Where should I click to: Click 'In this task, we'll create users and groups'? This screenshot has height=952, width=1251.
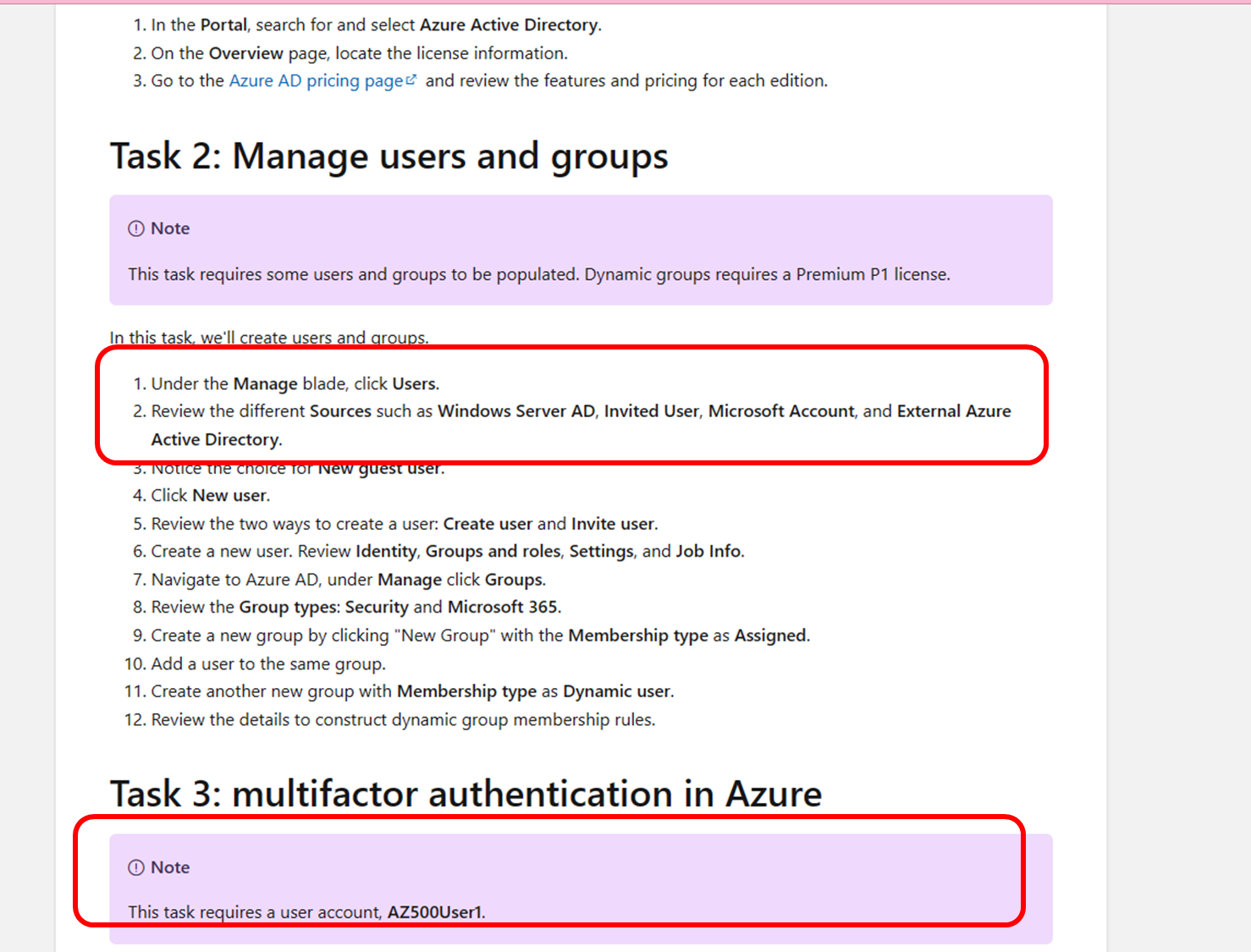[269, 338]
